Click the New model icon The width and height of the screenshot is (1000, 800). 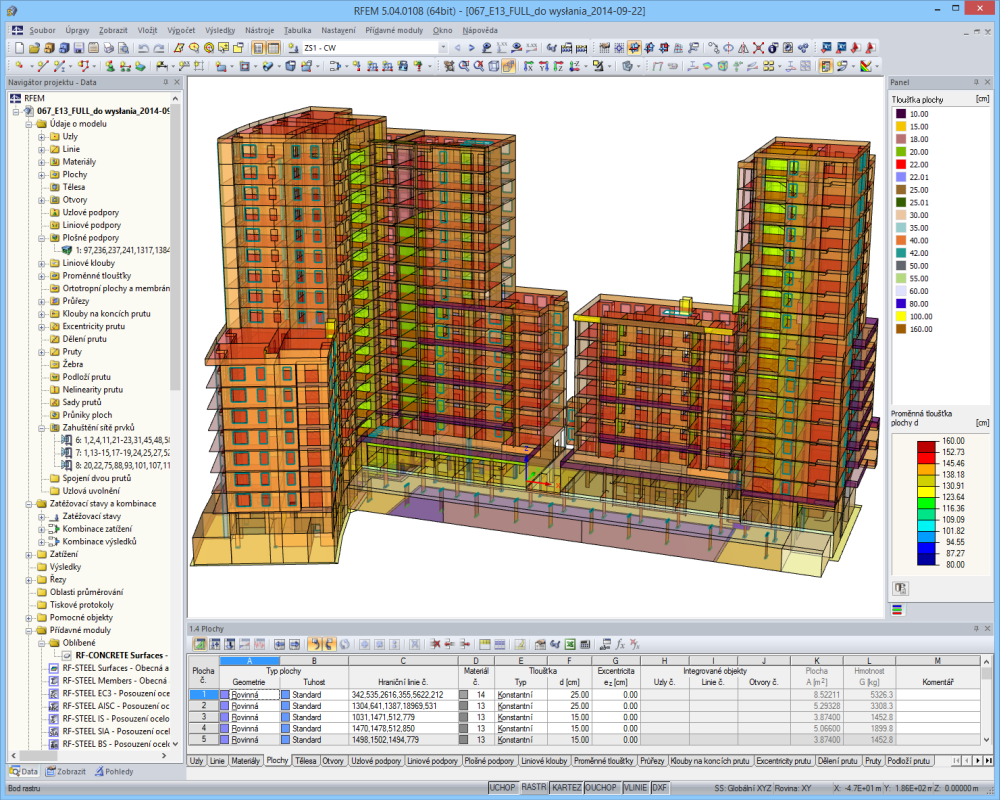click(x=20, y=48)
